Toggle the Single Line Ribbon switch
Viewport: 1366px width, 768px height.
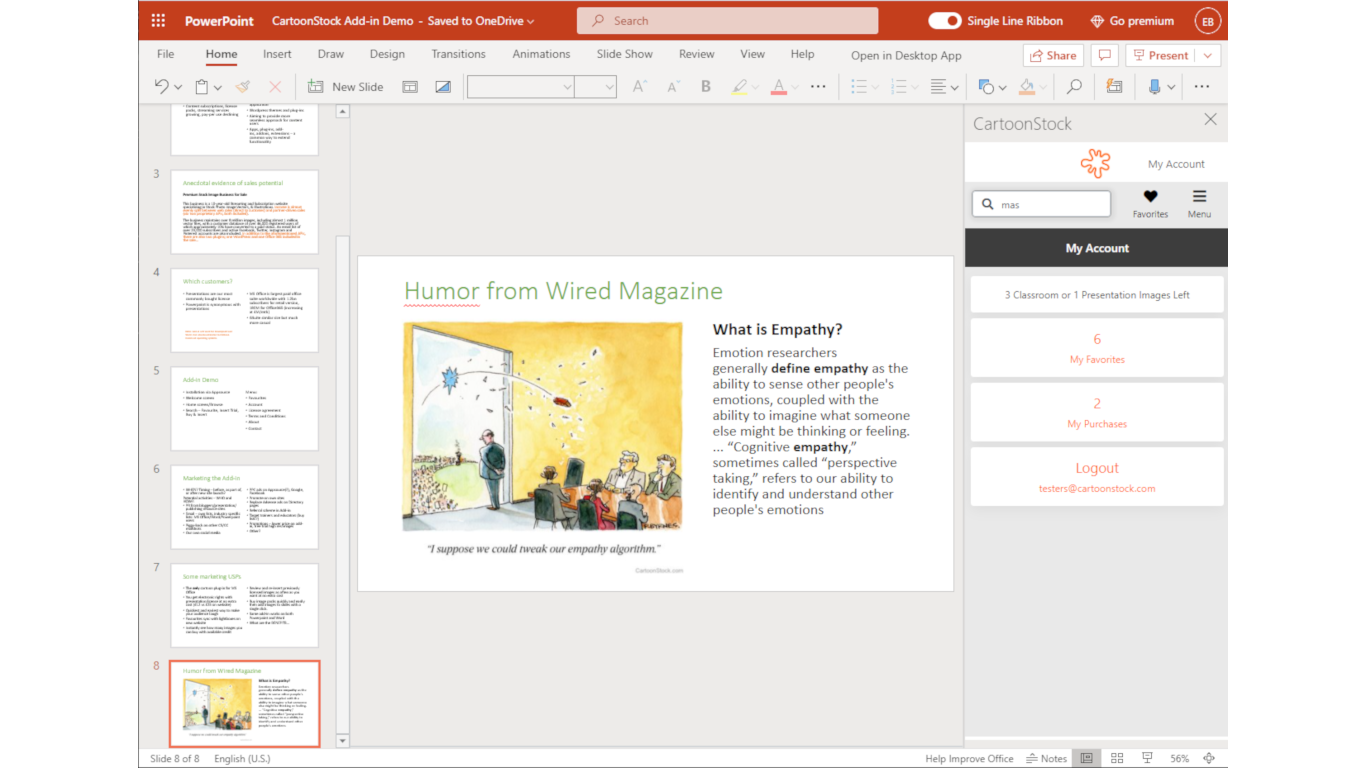coord(944,21)
